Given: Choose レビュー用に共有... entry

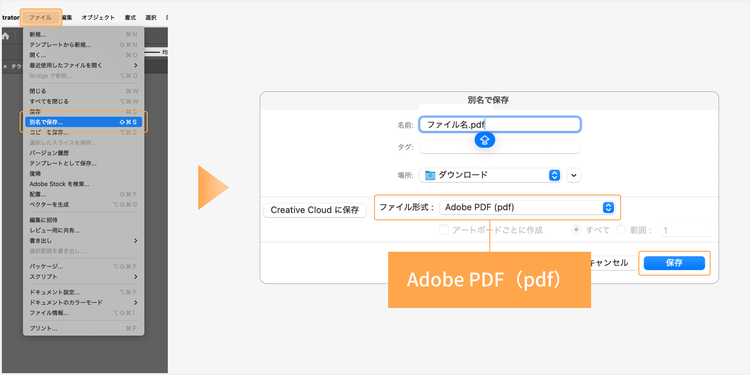Looking at the screenshot, I should click(x=83, y=231).
